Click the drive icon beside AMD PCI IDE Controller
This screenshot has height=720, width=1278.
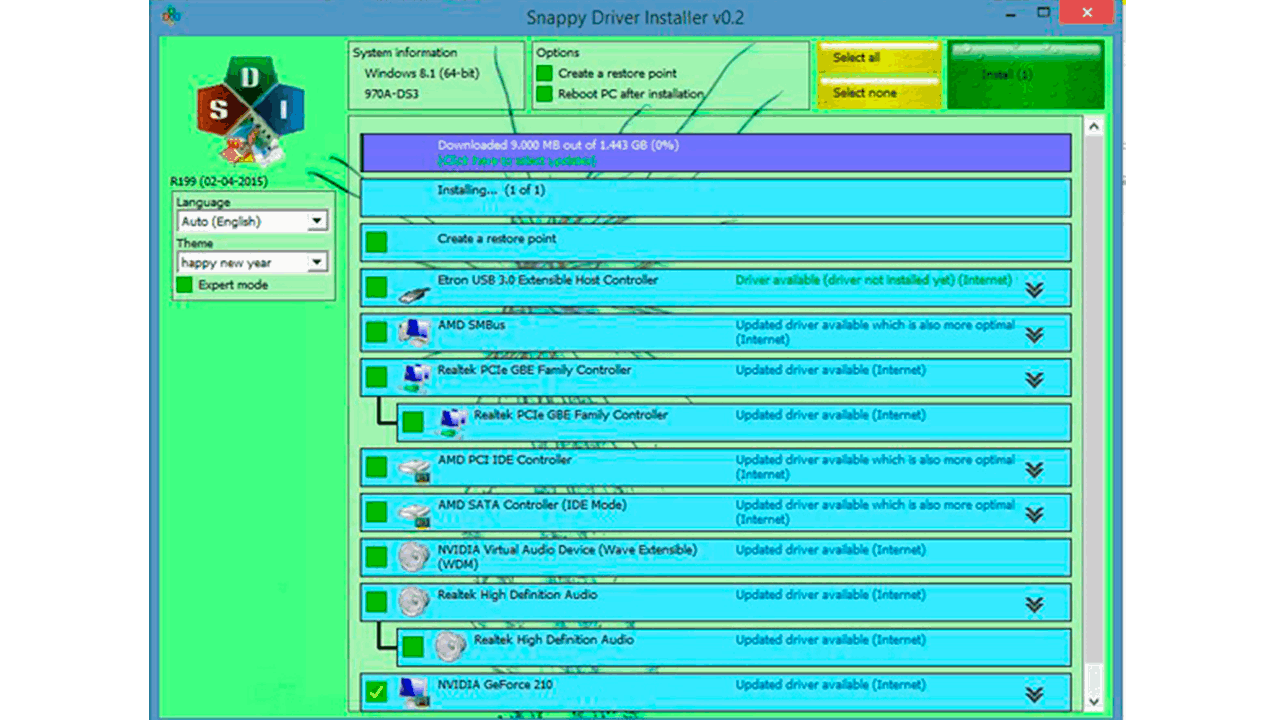coord(414,468)
